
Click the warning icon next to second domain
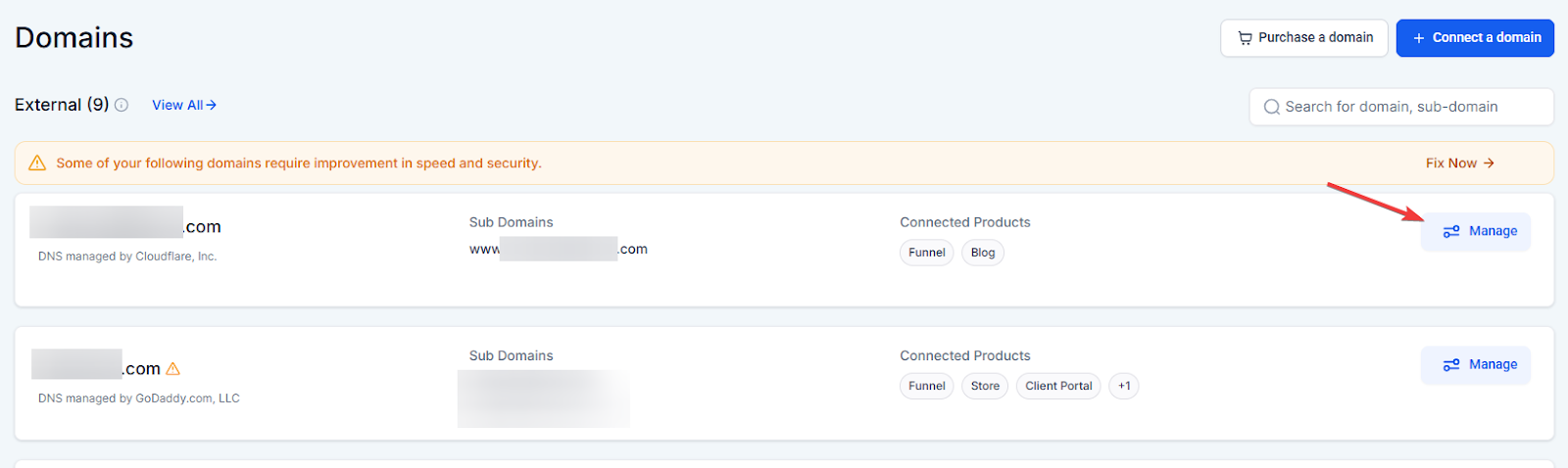pyautogui.click(x=173, y=369)
